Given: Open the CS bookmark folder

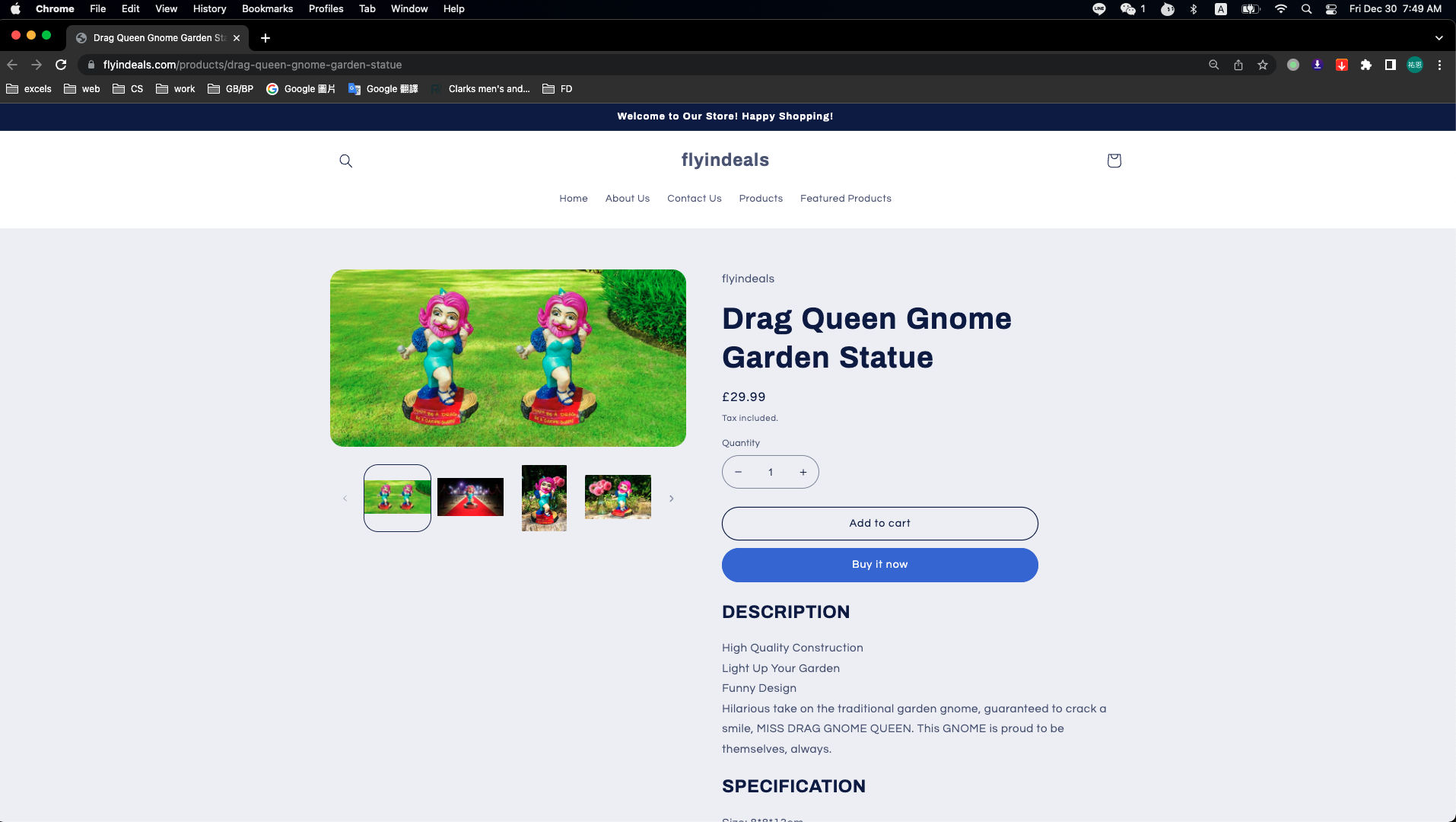Looking at the screenshot, I should click(x=128, y=89).
